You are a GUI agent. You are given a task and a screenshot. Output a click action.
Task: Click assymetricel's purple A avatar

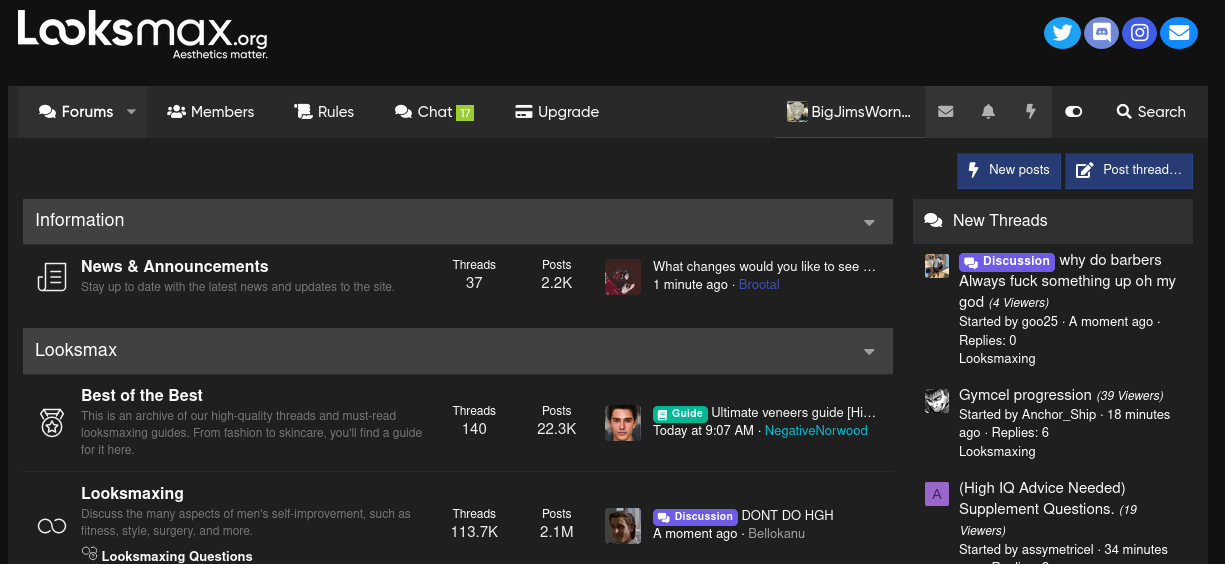[937, 494]
